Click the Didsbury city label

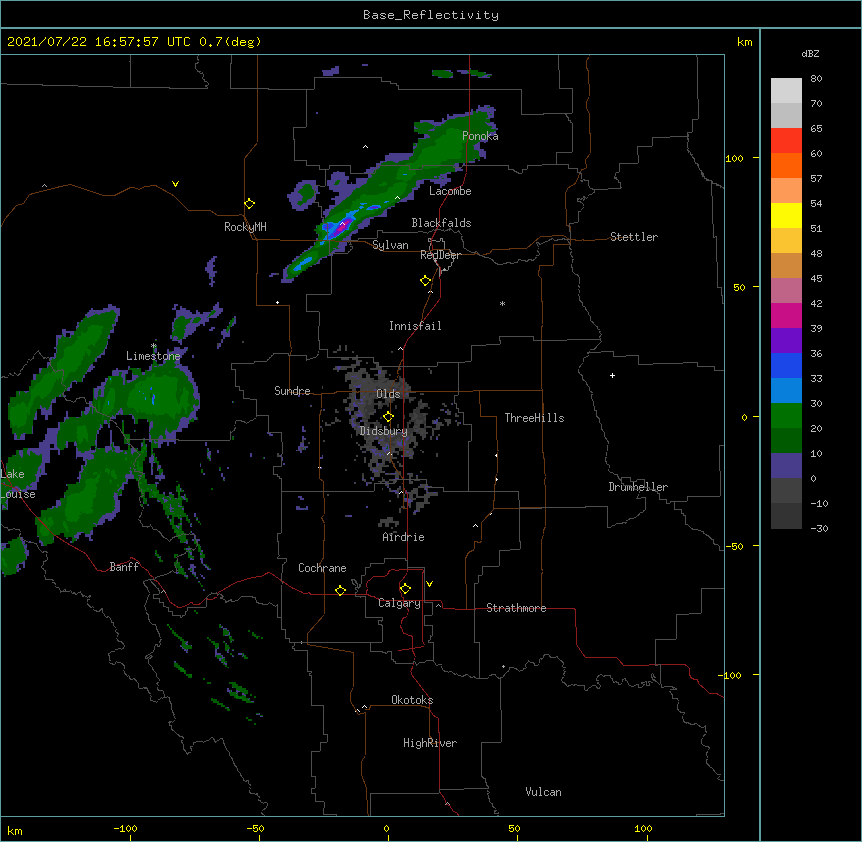point(384,431)
